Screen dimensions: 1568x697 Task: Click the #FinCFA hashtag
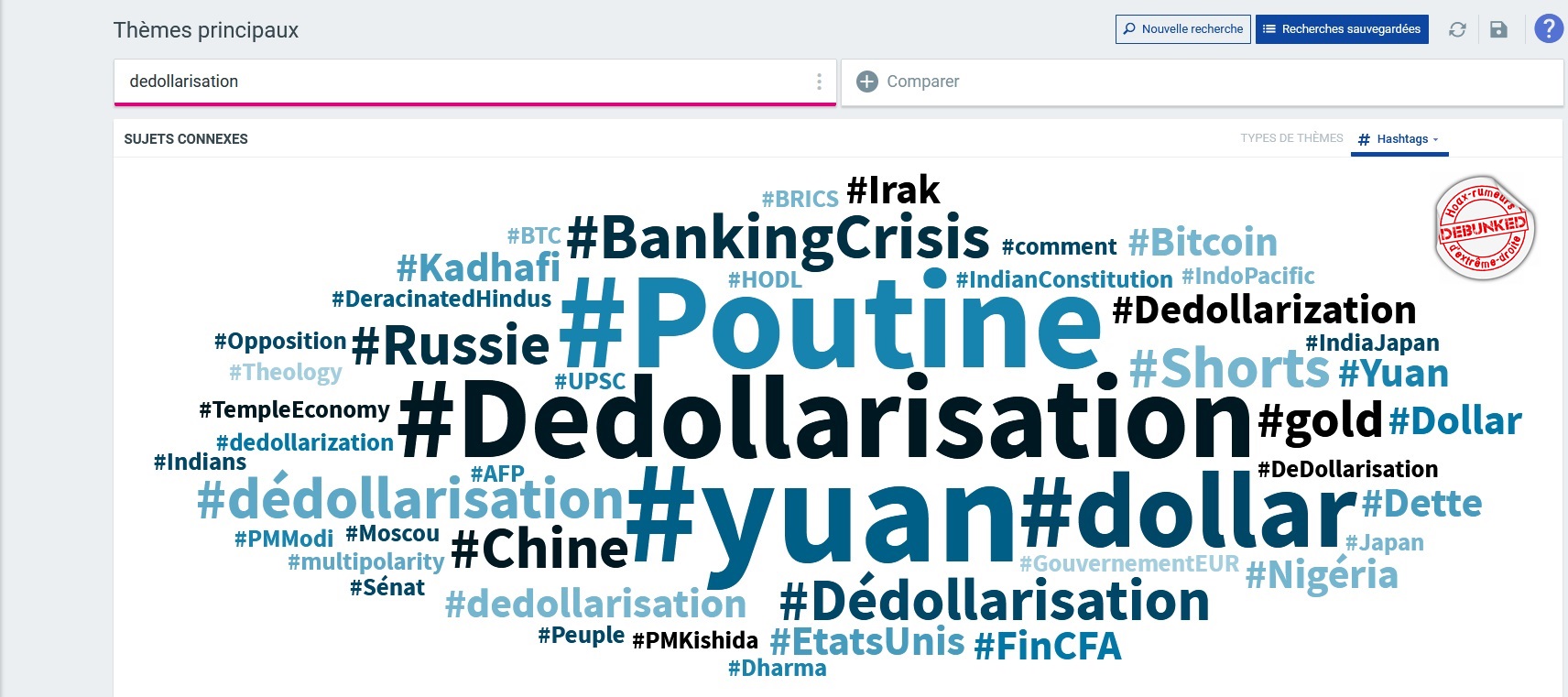coord(1047,646)
